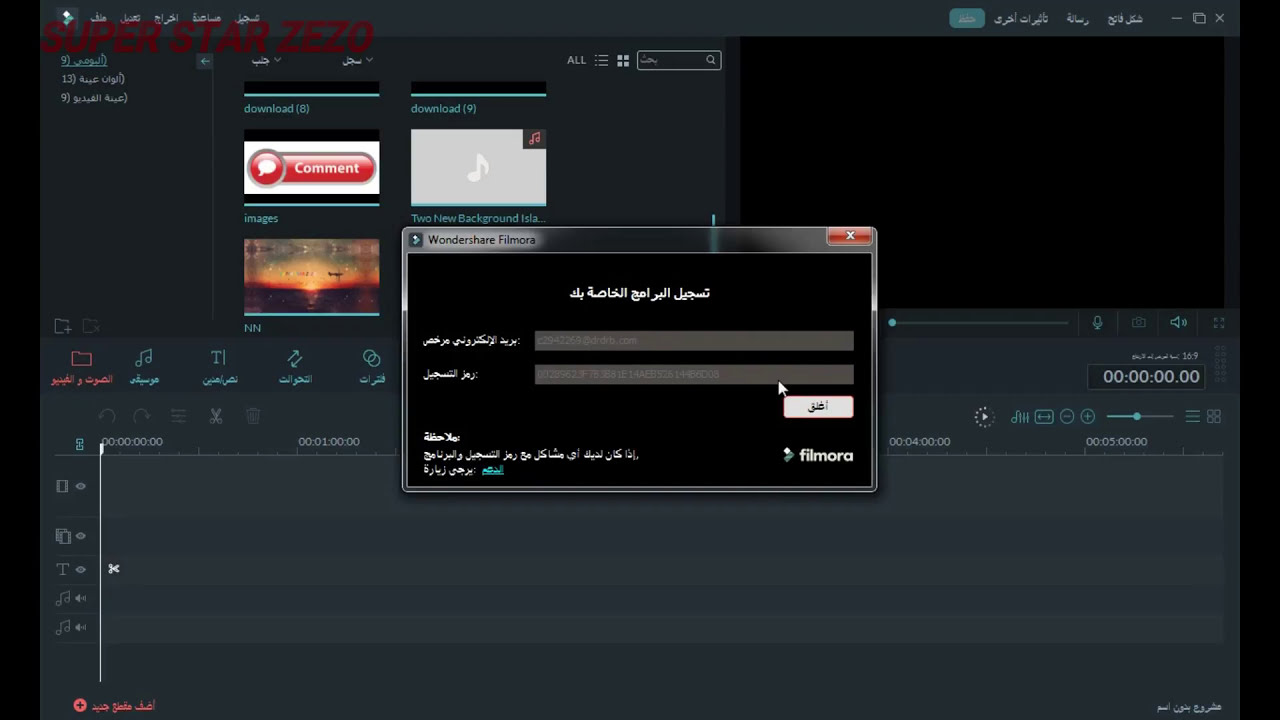Screen dimensions: 1280x720
Task: Click أضف مقطع جديد add new track
Action: point(114,706)
